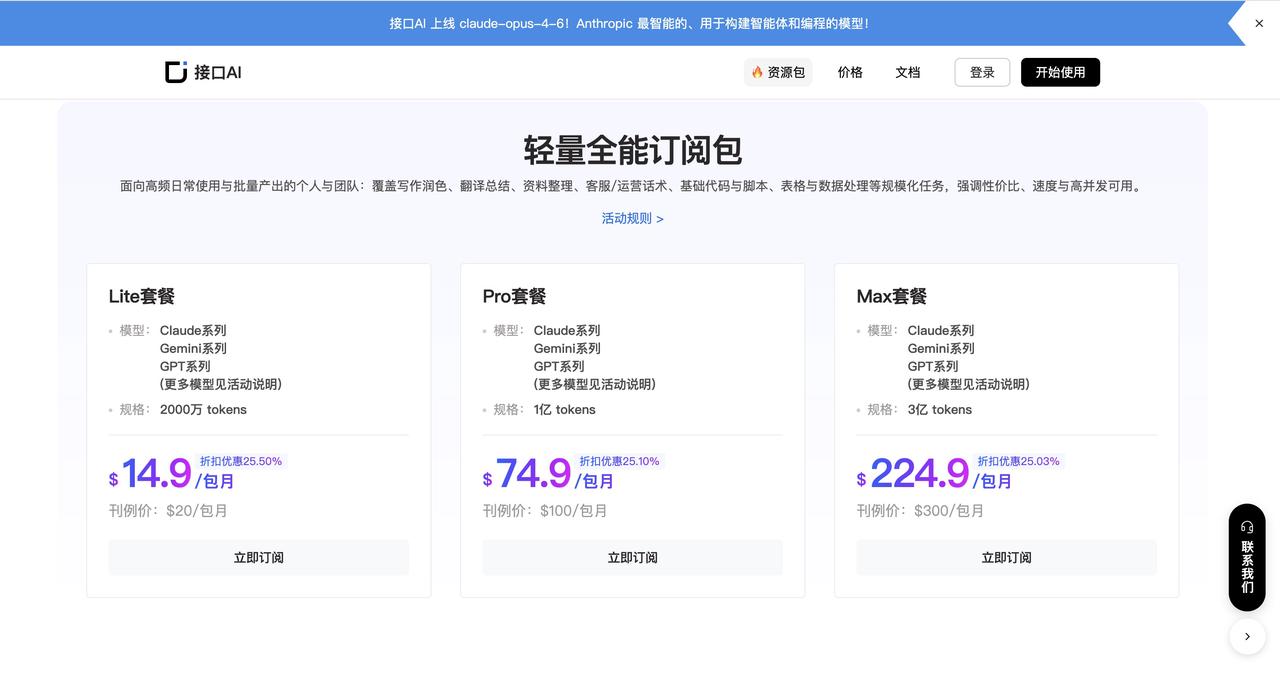Click the 轻量全能订阅包 heading

point(632,150)
